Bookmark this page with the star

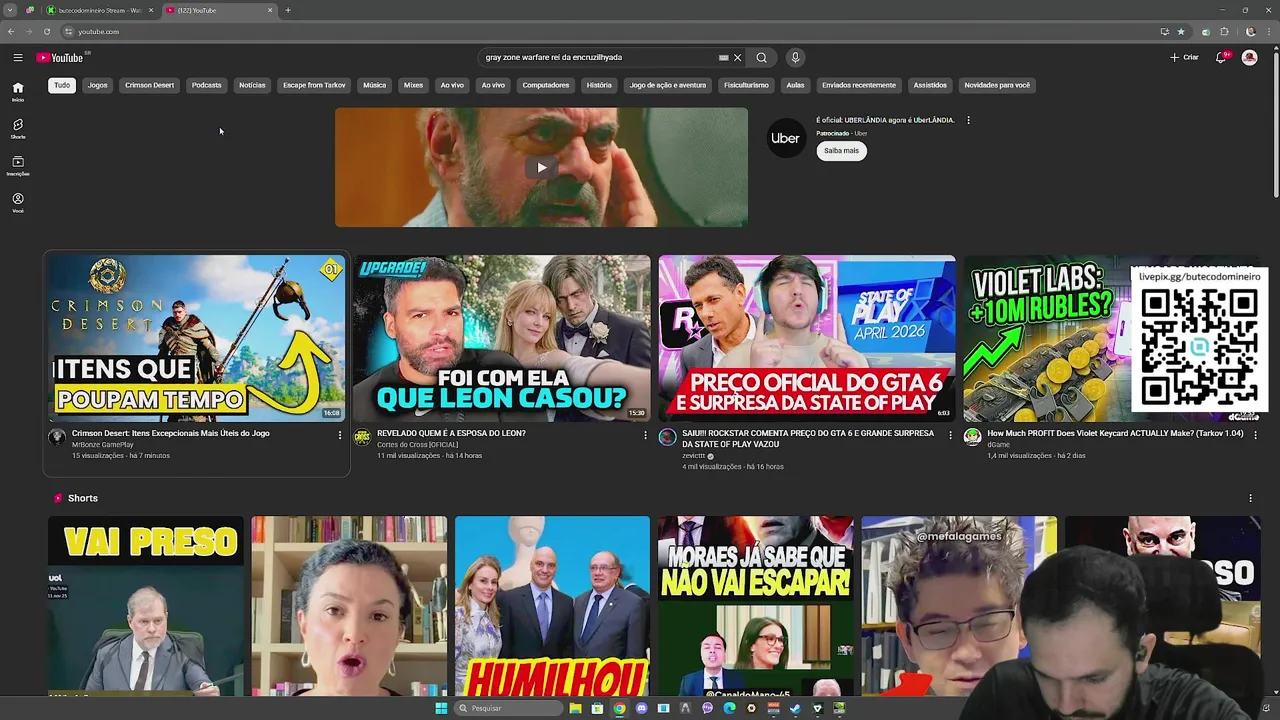(x=1181, y=31)
